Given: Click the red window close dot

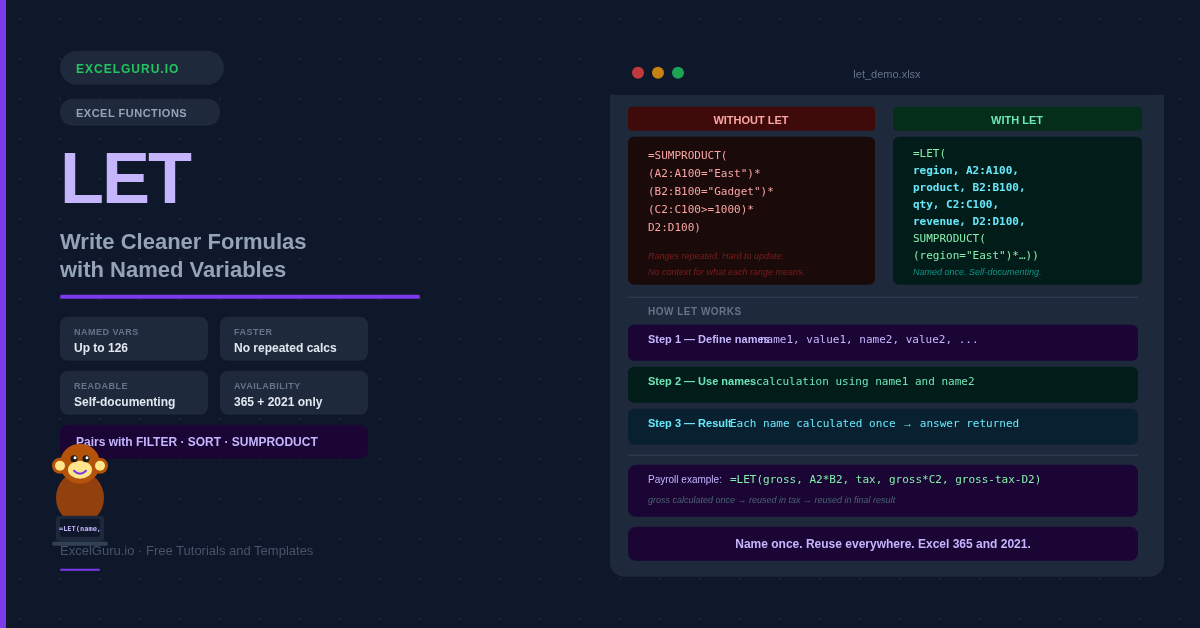Looking at the screenshot, I should [x=638, y=73].
